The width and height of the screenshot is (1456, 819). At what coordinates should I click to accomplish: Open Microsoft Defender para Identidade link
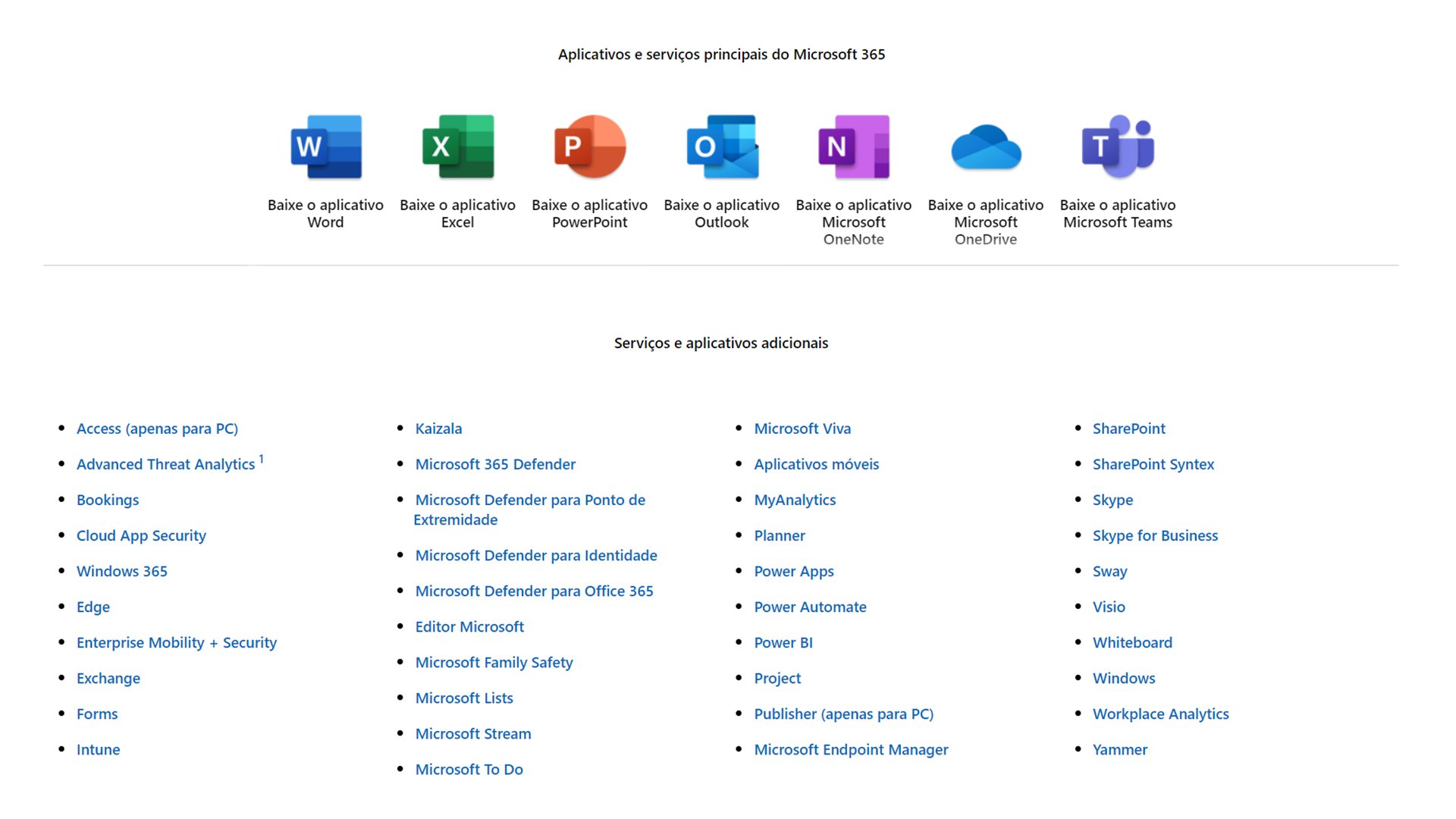pos(536,555)
